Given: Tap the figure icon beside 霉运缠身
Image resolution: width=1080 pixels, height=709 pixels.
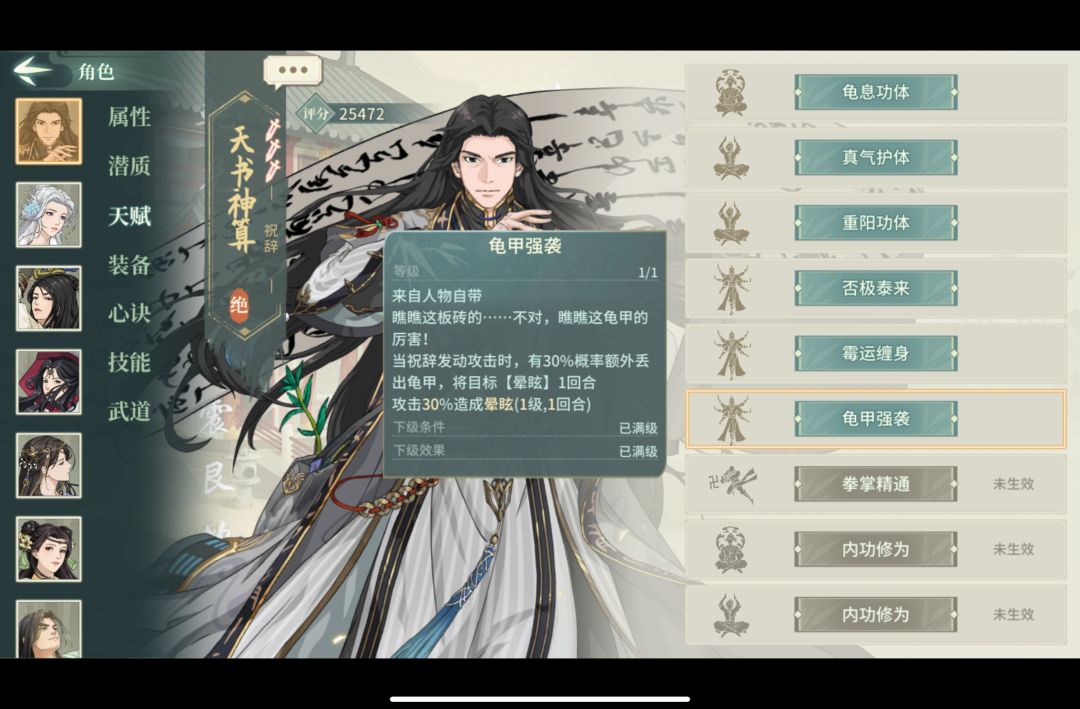Looking at the screenshot, I should [731, 354].
